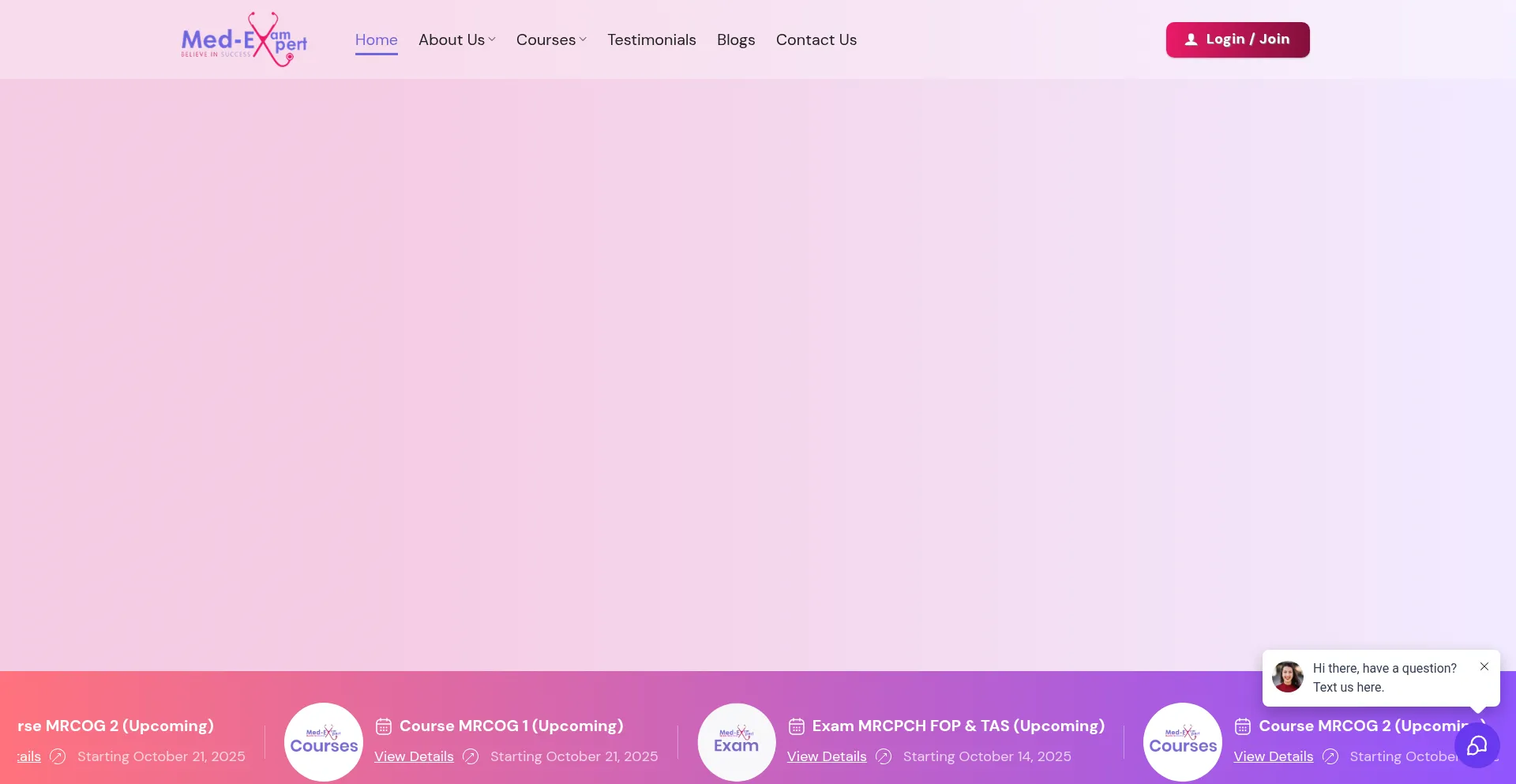Open the Testimonials page
The image size is (1516, 784).
click(x=651, y=39)
